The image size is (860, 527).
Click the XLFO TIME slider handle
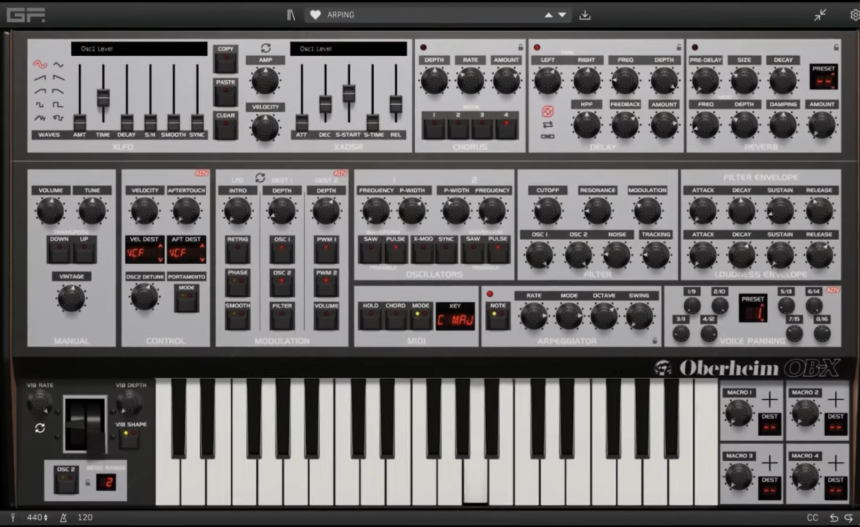[x=103, y=98]
